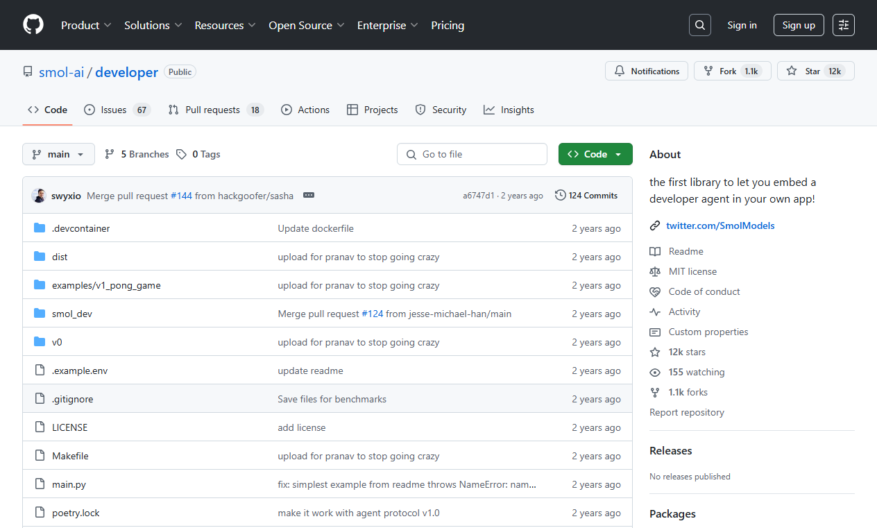This screenshot has height=528, width=877.
Task: Open twitter.com/SmolModels link
Action: pyautogui.click(x=720, y=225)
